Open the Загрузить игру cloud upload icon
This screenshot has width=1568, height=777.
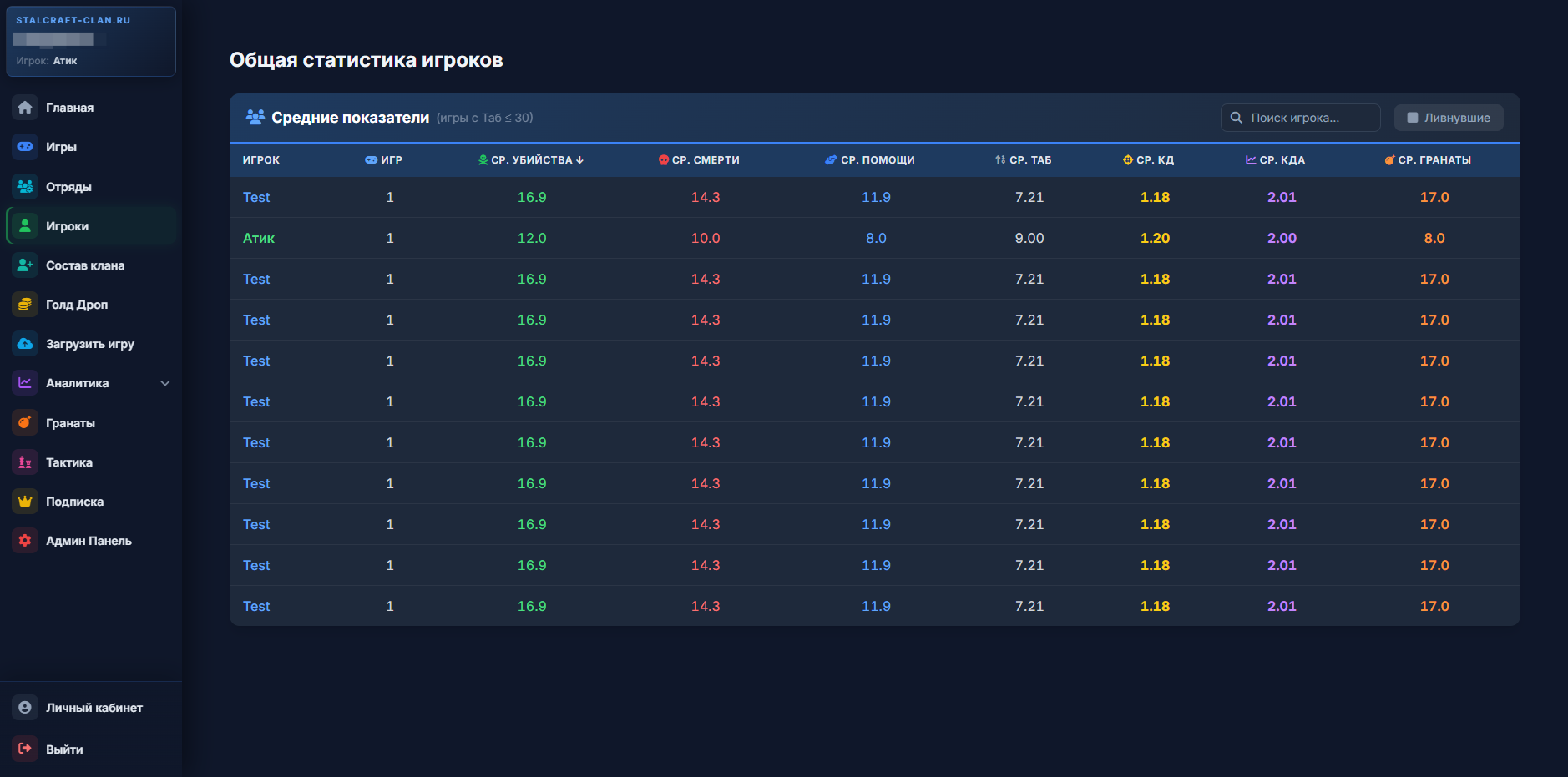click(25, 344)
